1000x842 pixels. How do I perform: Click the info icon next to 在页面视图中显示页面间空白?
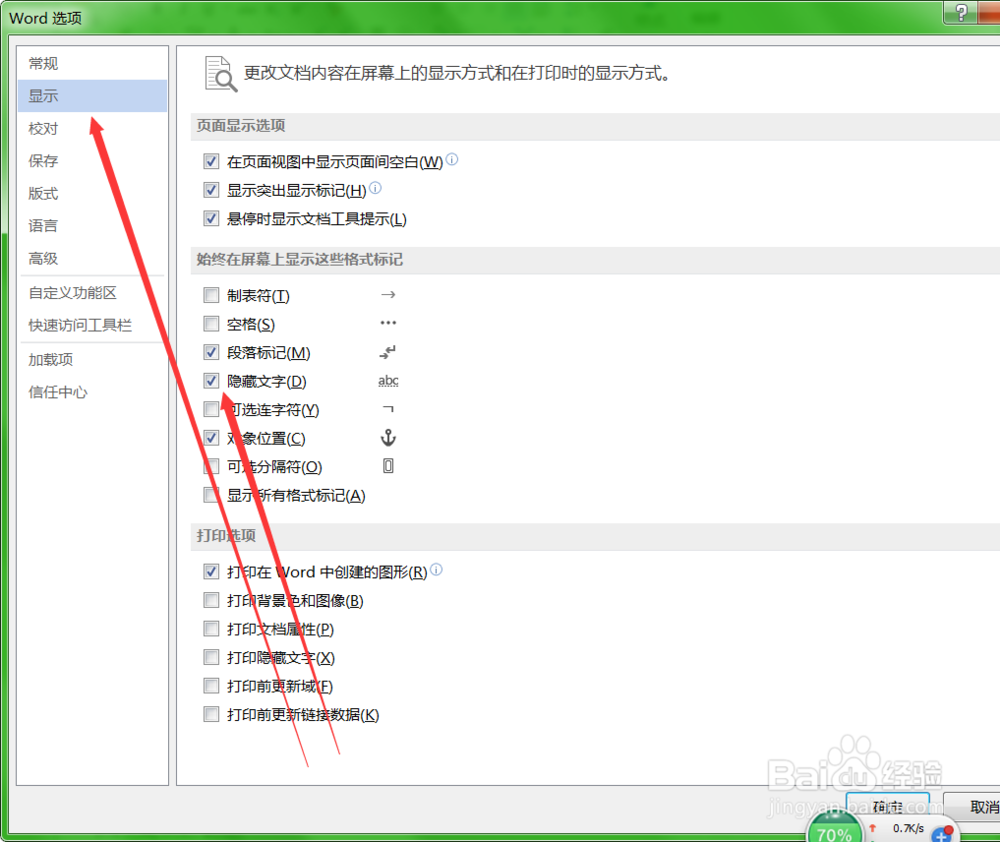[x=451, y=159]
